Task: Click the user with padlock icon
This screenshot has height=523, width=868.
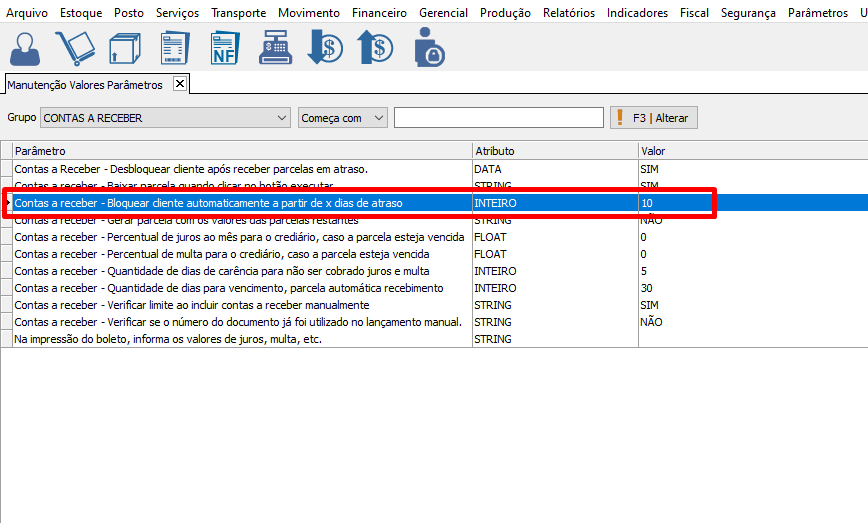Action: click(x=428, y=48)
